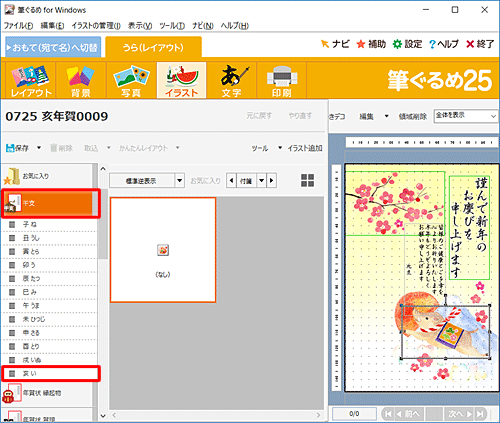Open the 写真 (Photo) toolbar icon
Viewport: 500px width, 423px height.
pos(131,80)
